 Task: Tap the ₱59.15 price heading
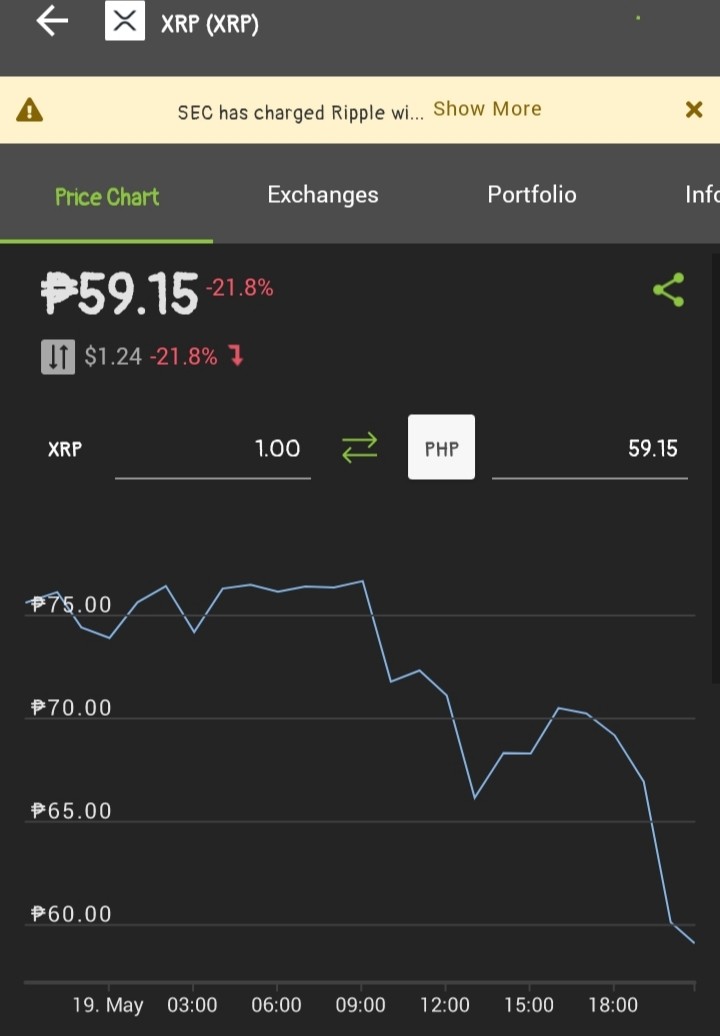coord(120,293)
